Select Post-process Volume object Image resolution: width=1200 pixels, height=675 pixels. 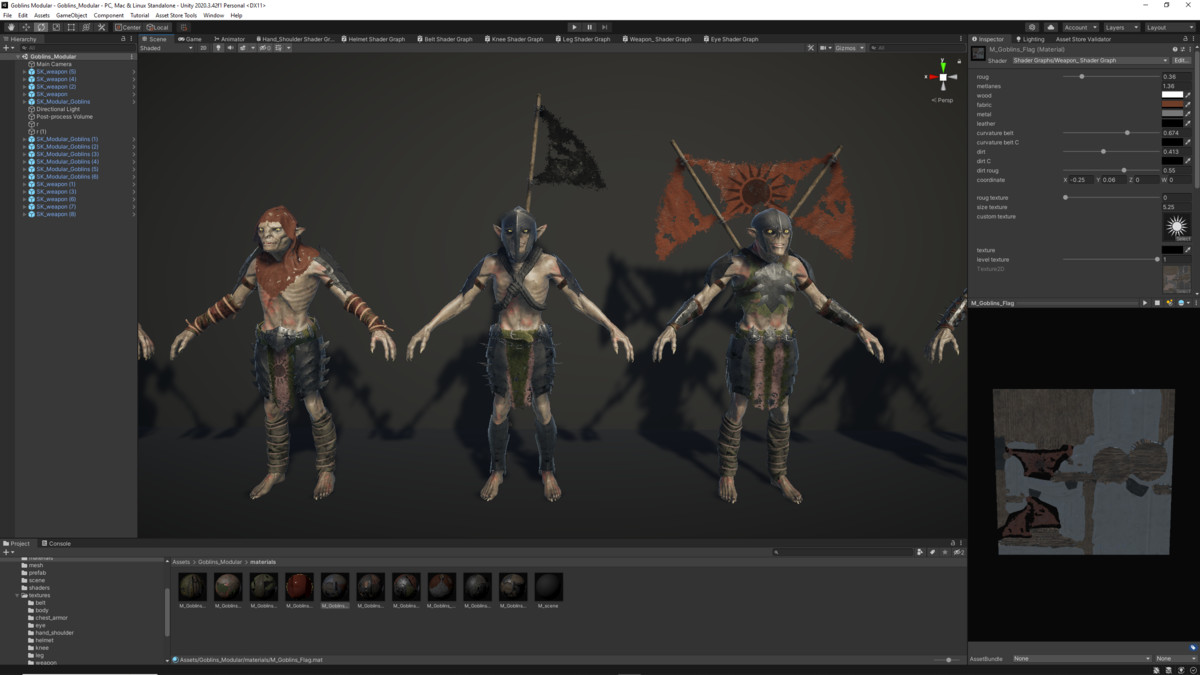pyautogui.click(x=64, y=117)
